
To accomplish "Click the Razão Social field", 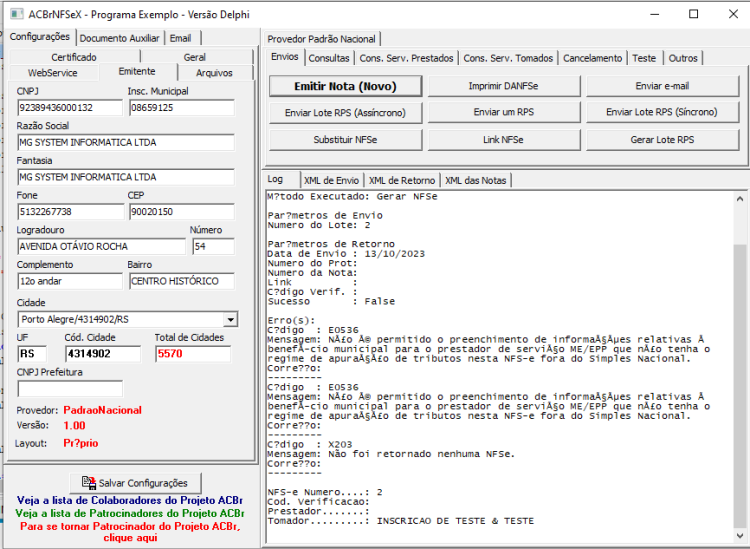I will (x=126, y=143).
